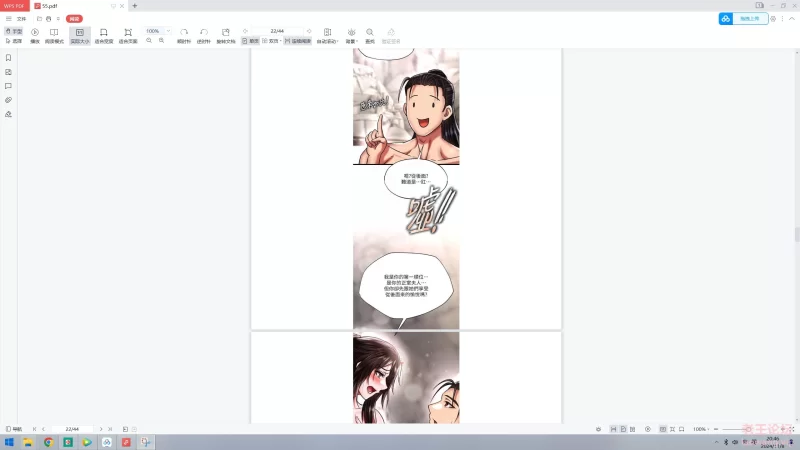Click the red highlighted tab pill button
Screen dimensions: 800x450
click(x=74, y=19)
